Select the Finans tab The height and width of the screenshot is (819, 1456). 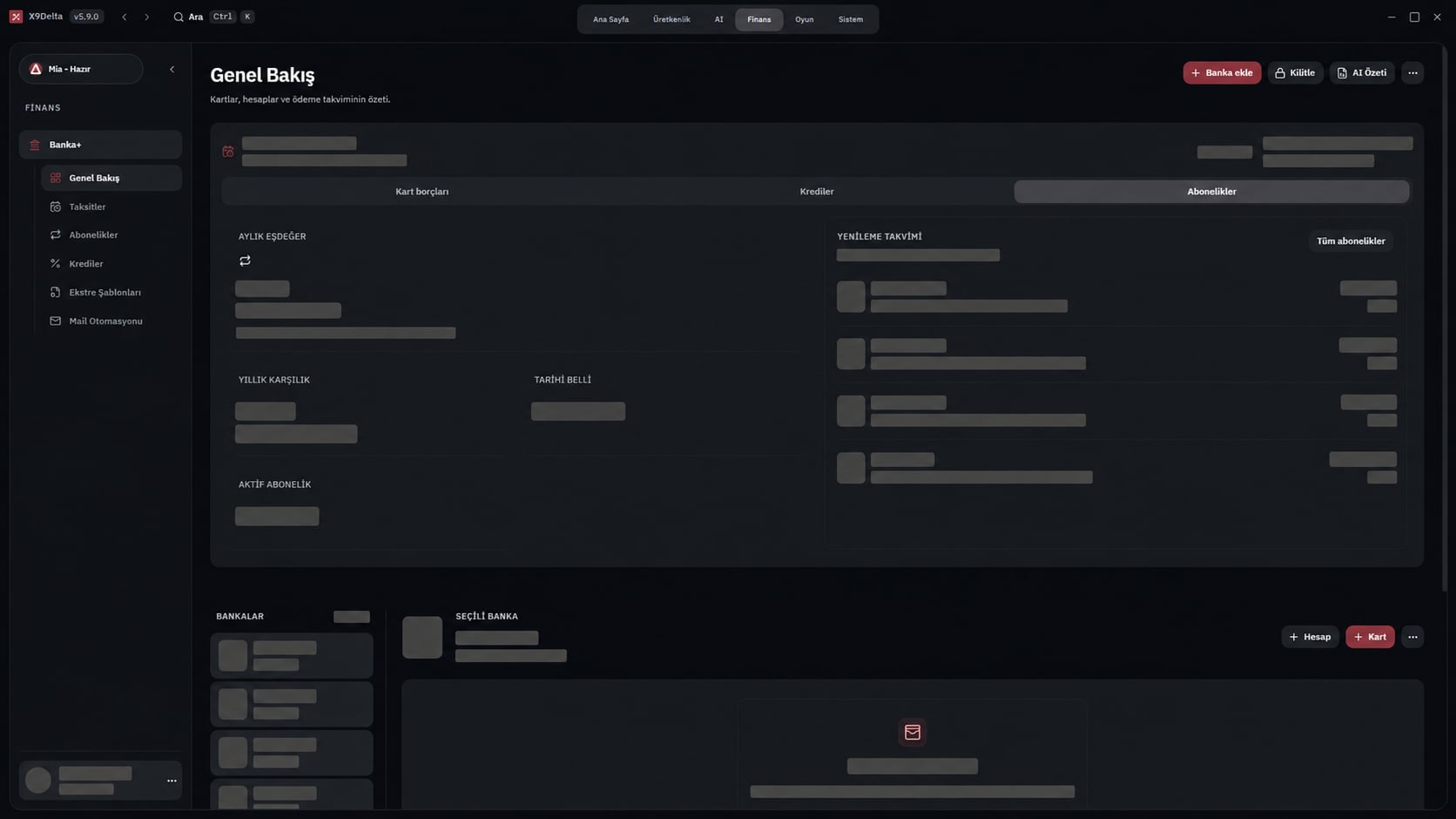(x=758, y=19)
